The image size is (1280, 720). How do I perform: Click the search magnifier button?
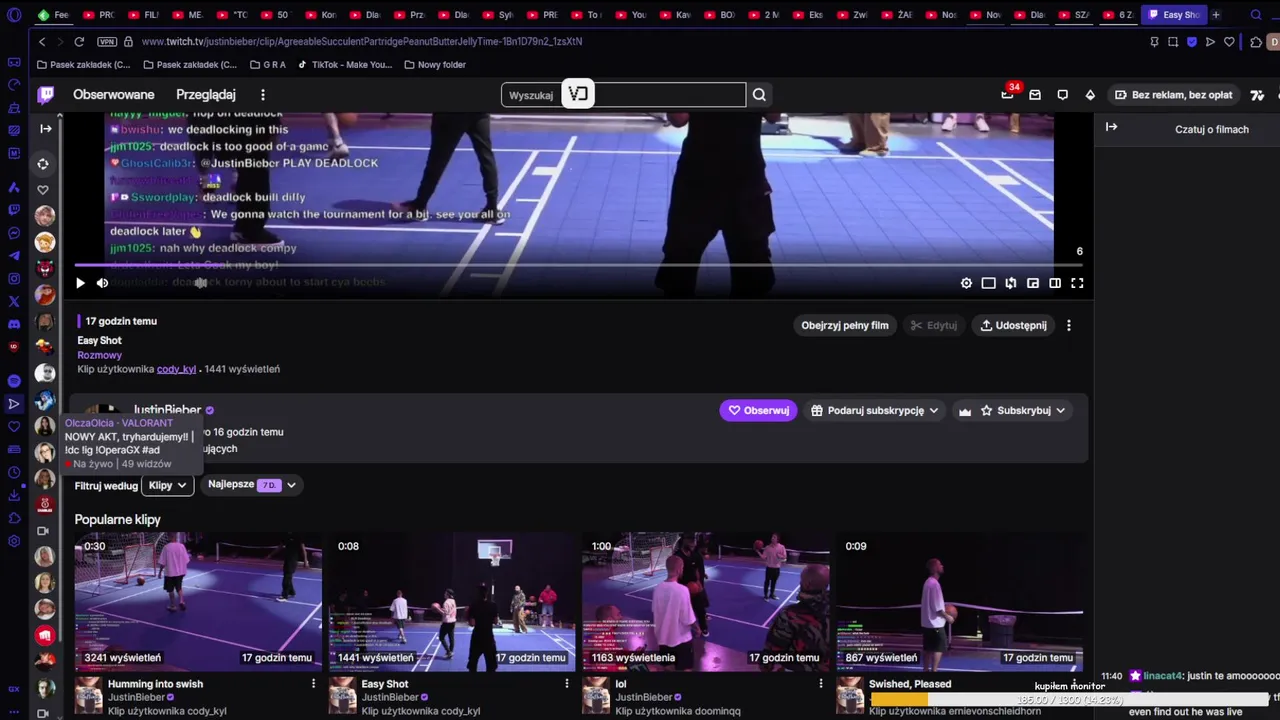tap(759, 95)
